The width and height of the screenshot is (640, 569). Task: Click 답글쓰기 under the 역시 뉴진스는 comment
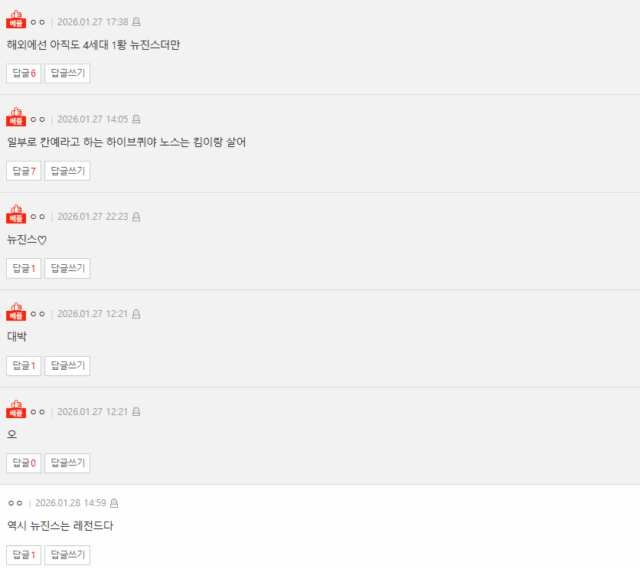point(67,555)
